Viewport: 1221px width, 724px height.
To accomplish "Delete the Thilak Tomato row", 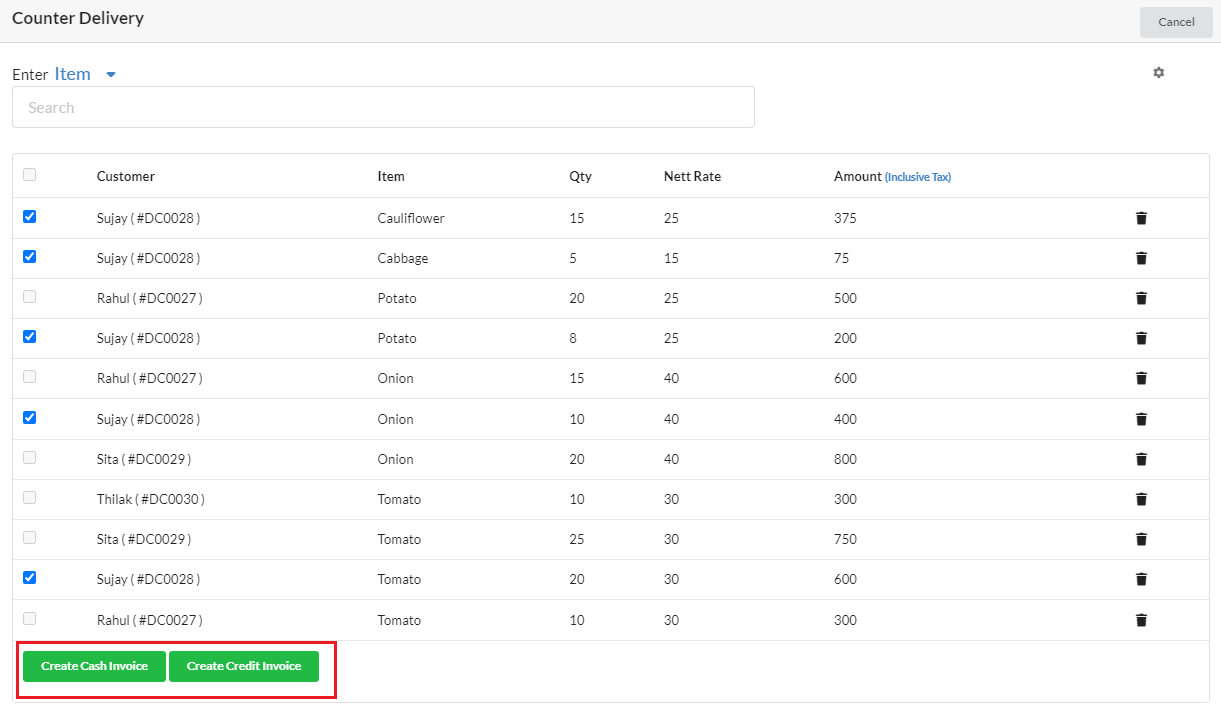I will [x=1141, y=499].
